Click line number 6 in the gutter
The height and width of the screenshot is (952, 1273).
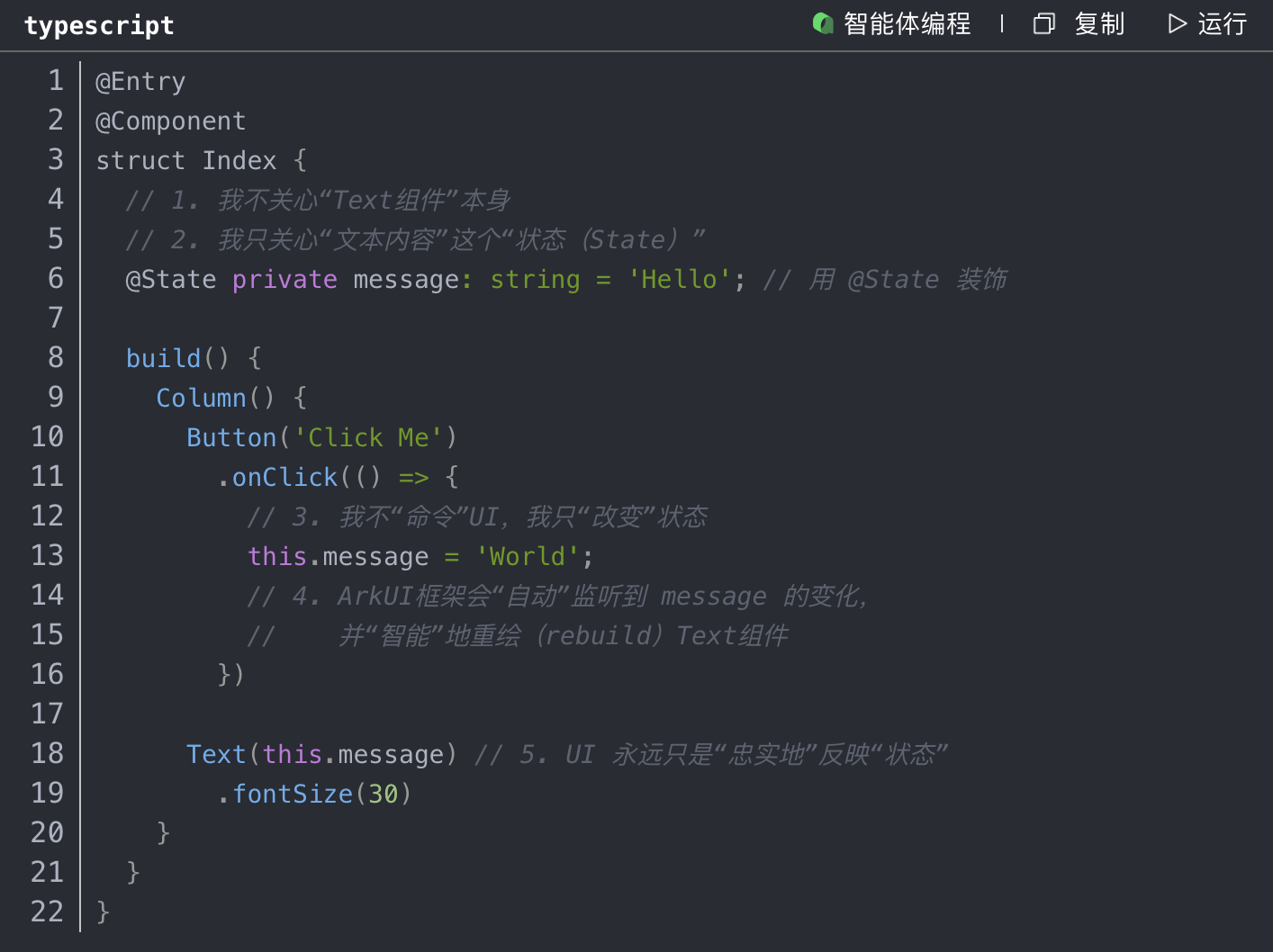tap(56, 279)
